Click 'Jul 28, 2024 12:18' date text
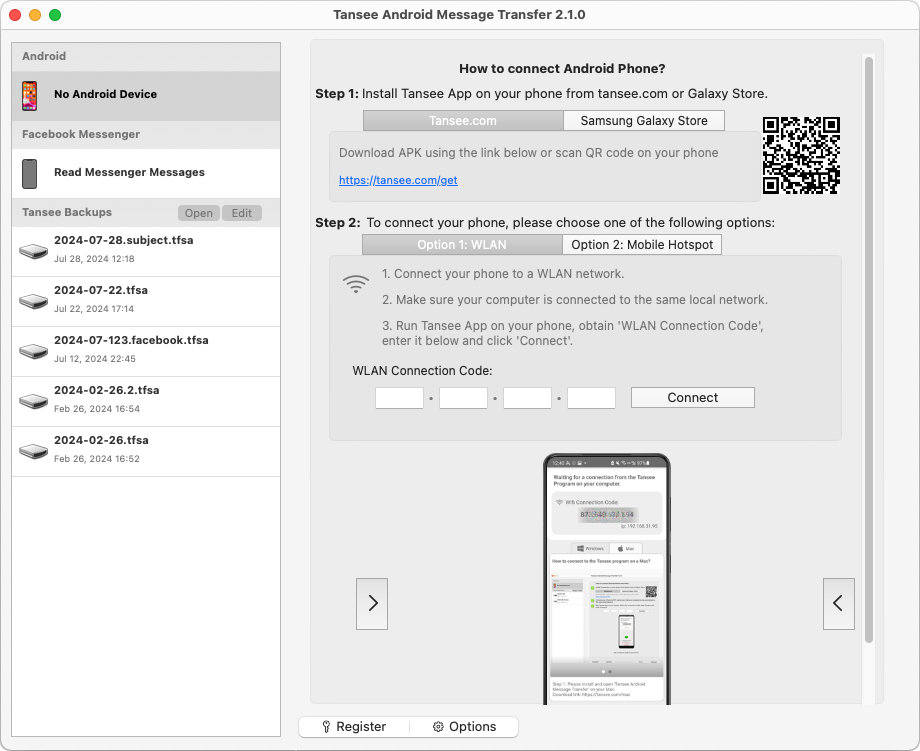 click(x=94, y=259)
